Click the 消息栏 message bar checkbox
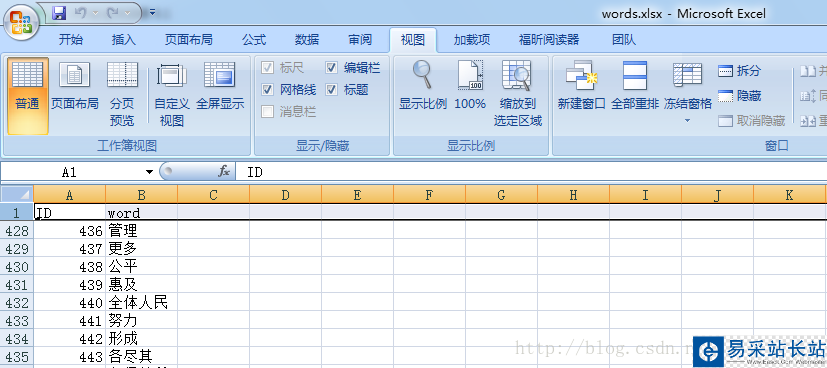This screenshot has height=368, width=827. [x=267, y=112]
